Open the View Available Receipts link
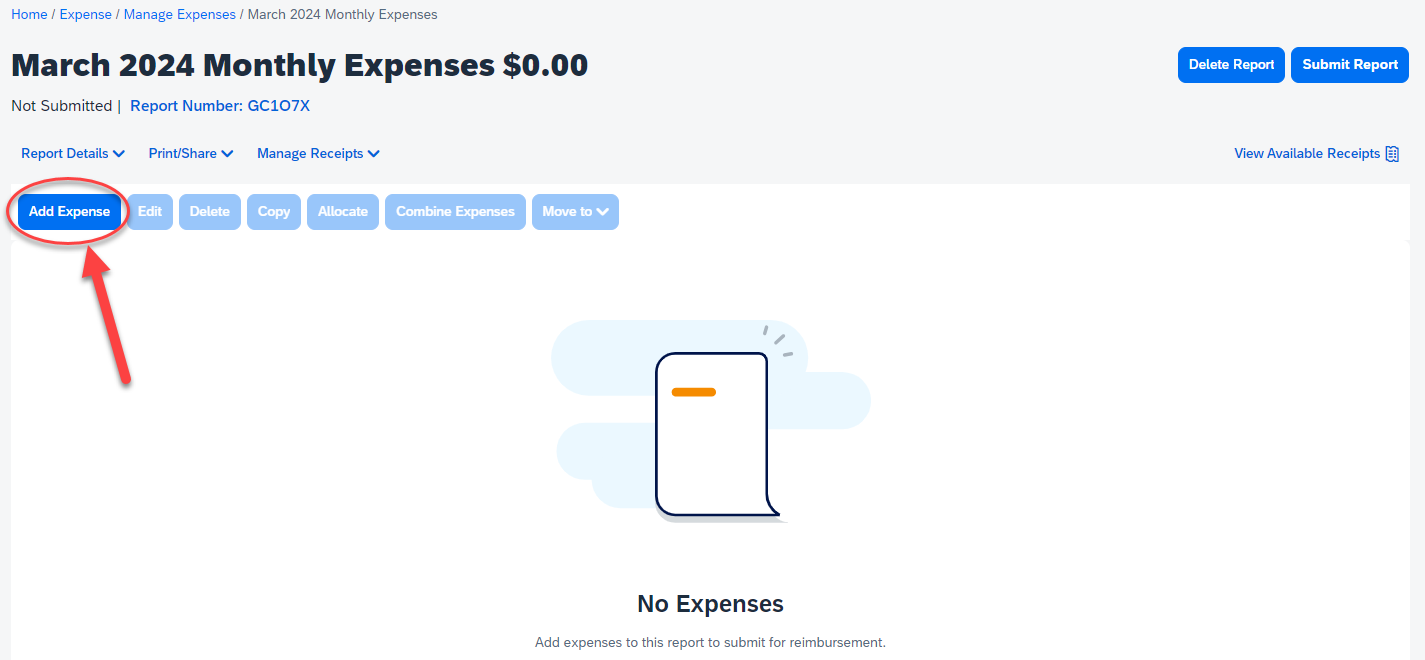The image size is (1425, 660). [x=1307, y=154]
